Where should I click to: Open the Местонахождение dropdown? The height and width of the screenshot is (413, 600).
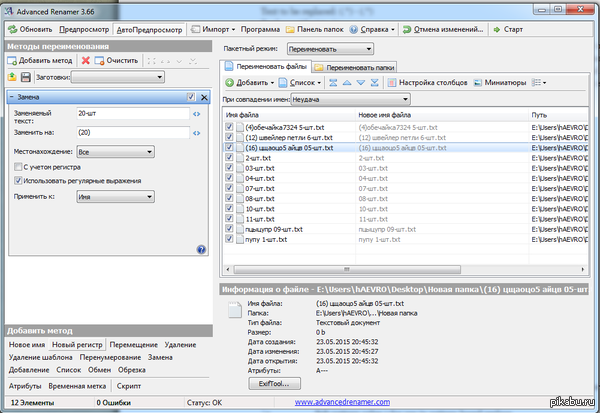click(x=115, y=151)
